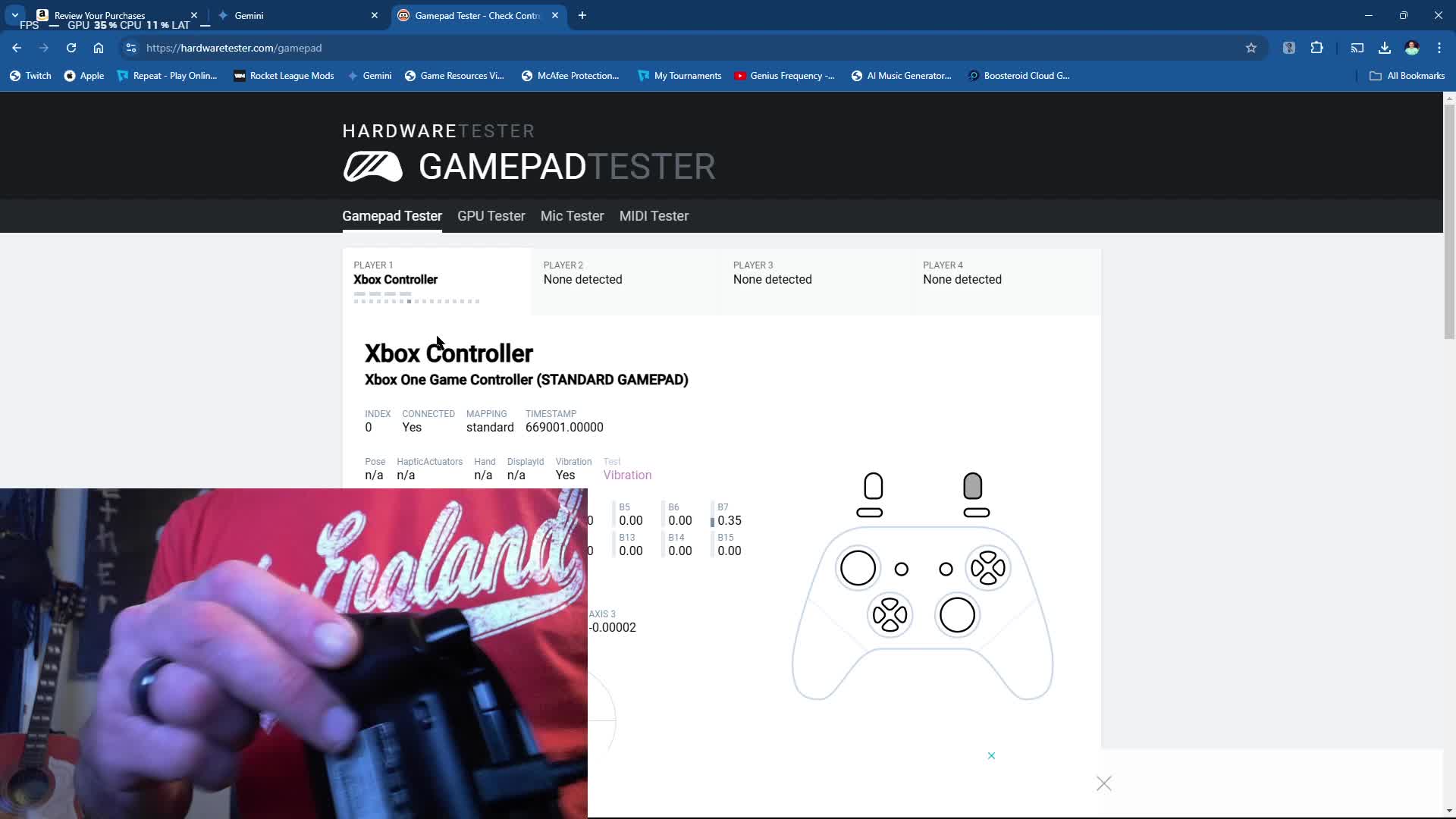
Task: Switch to the GPU Tester tab
Action: click(x=491, y=216)
